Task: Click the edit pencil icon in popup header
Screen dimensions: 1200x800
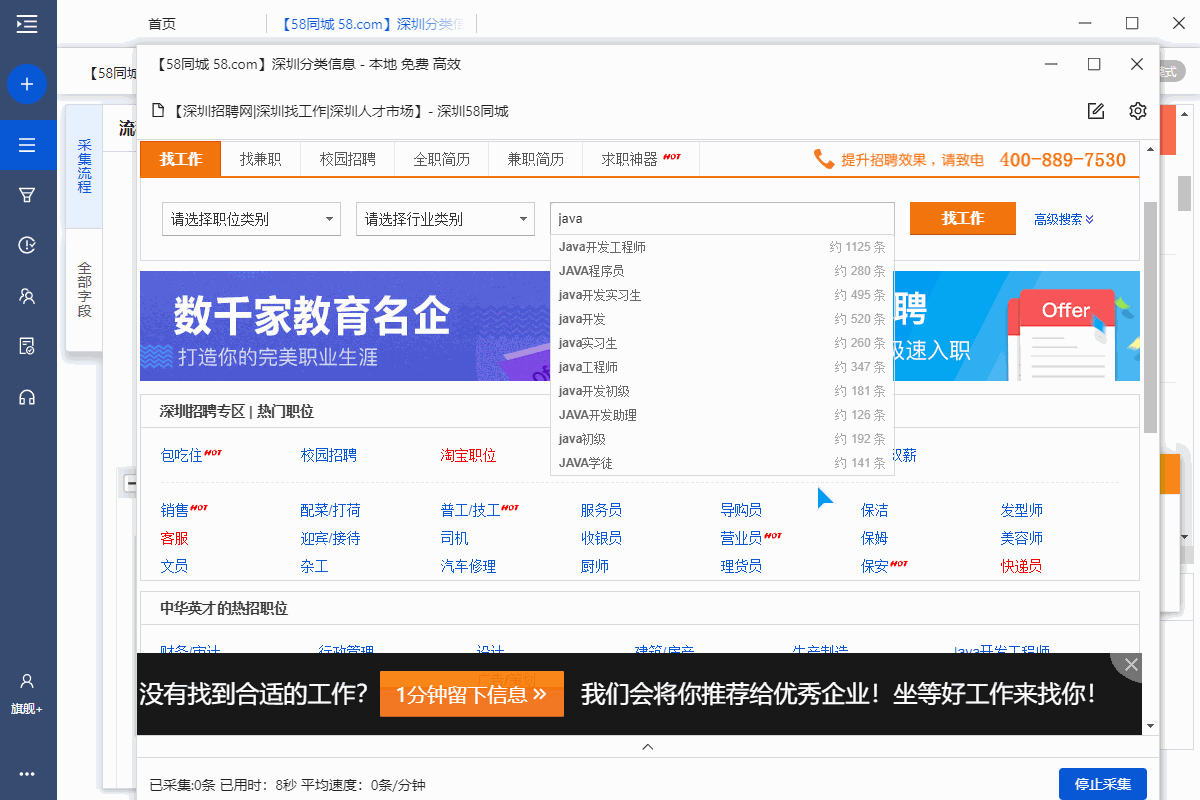Action: coord(1096,111)
